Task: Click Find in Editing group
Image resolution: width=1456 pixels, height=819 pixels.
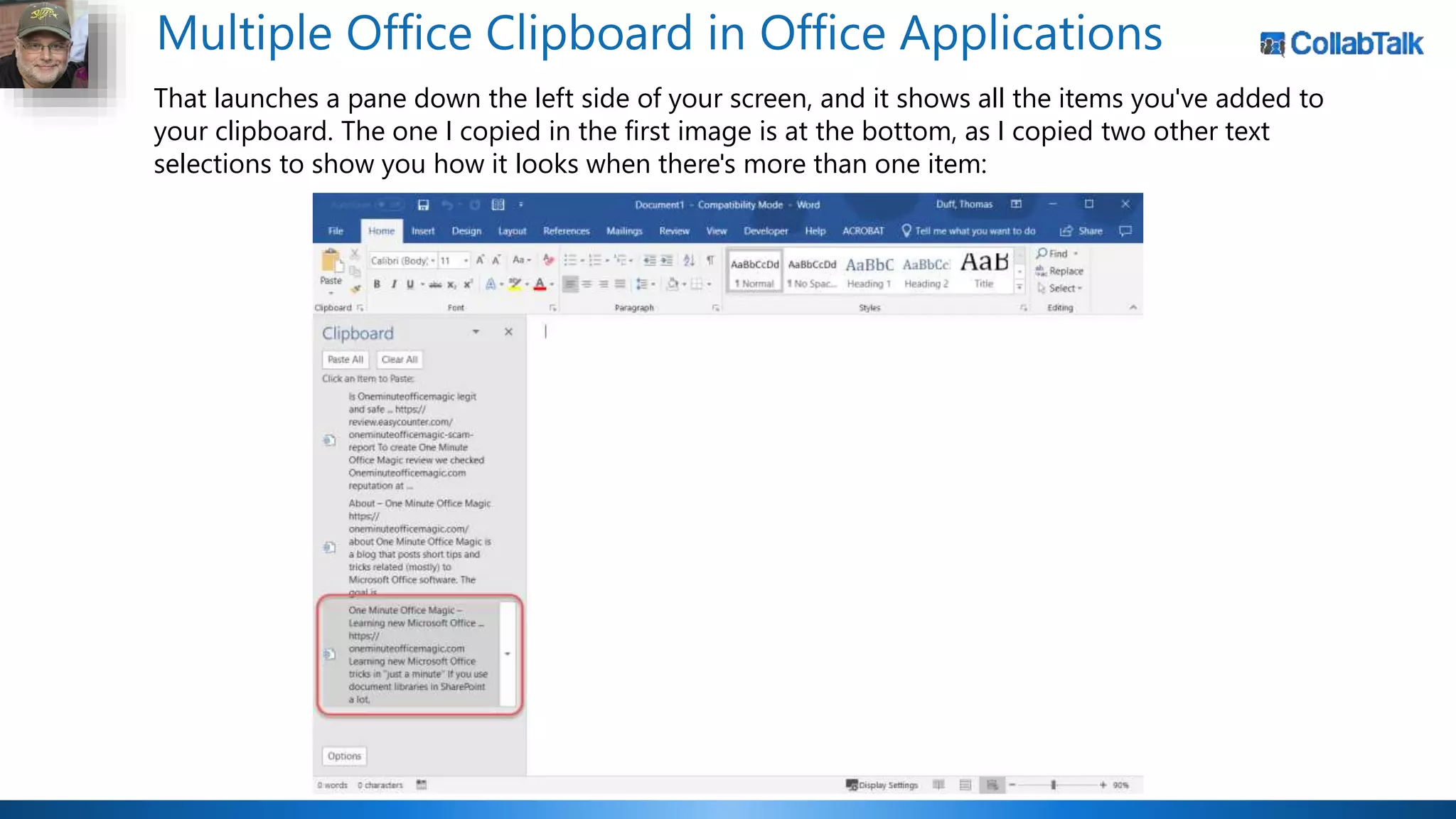Action: 1056,254
